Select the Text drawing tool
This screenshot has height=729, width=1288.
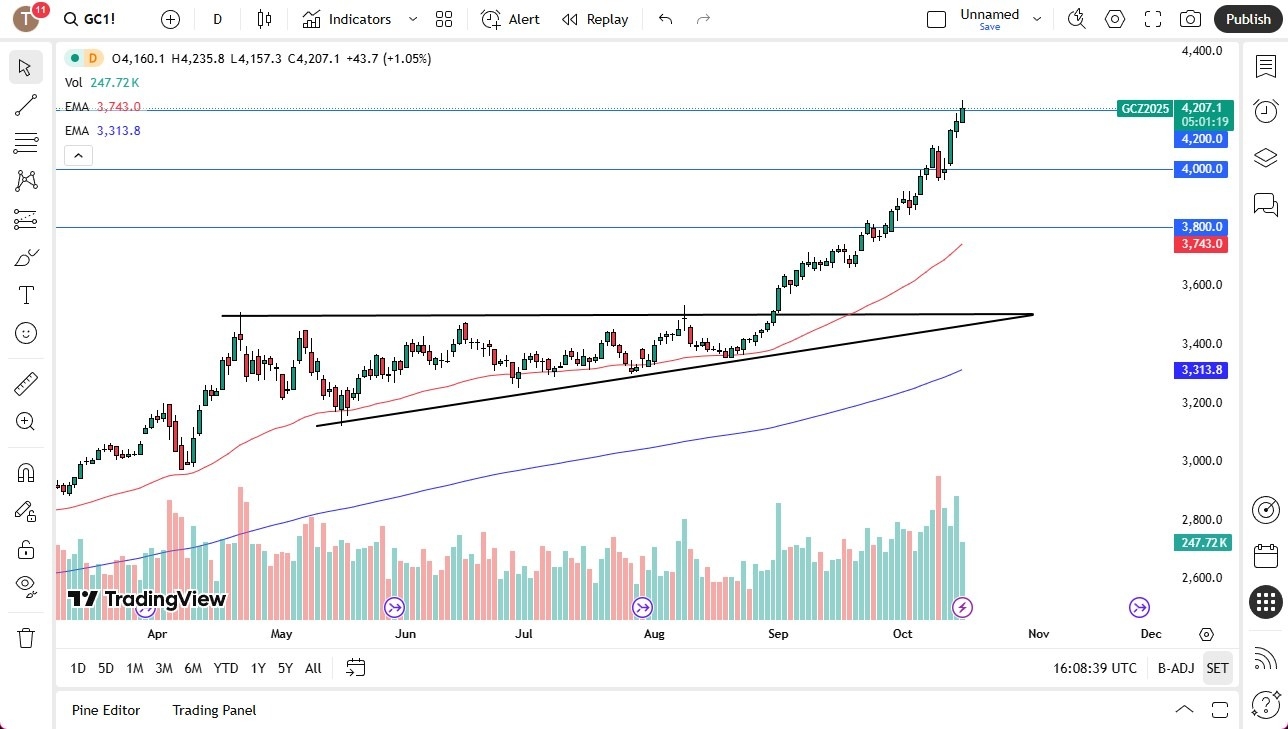[26, 294]
